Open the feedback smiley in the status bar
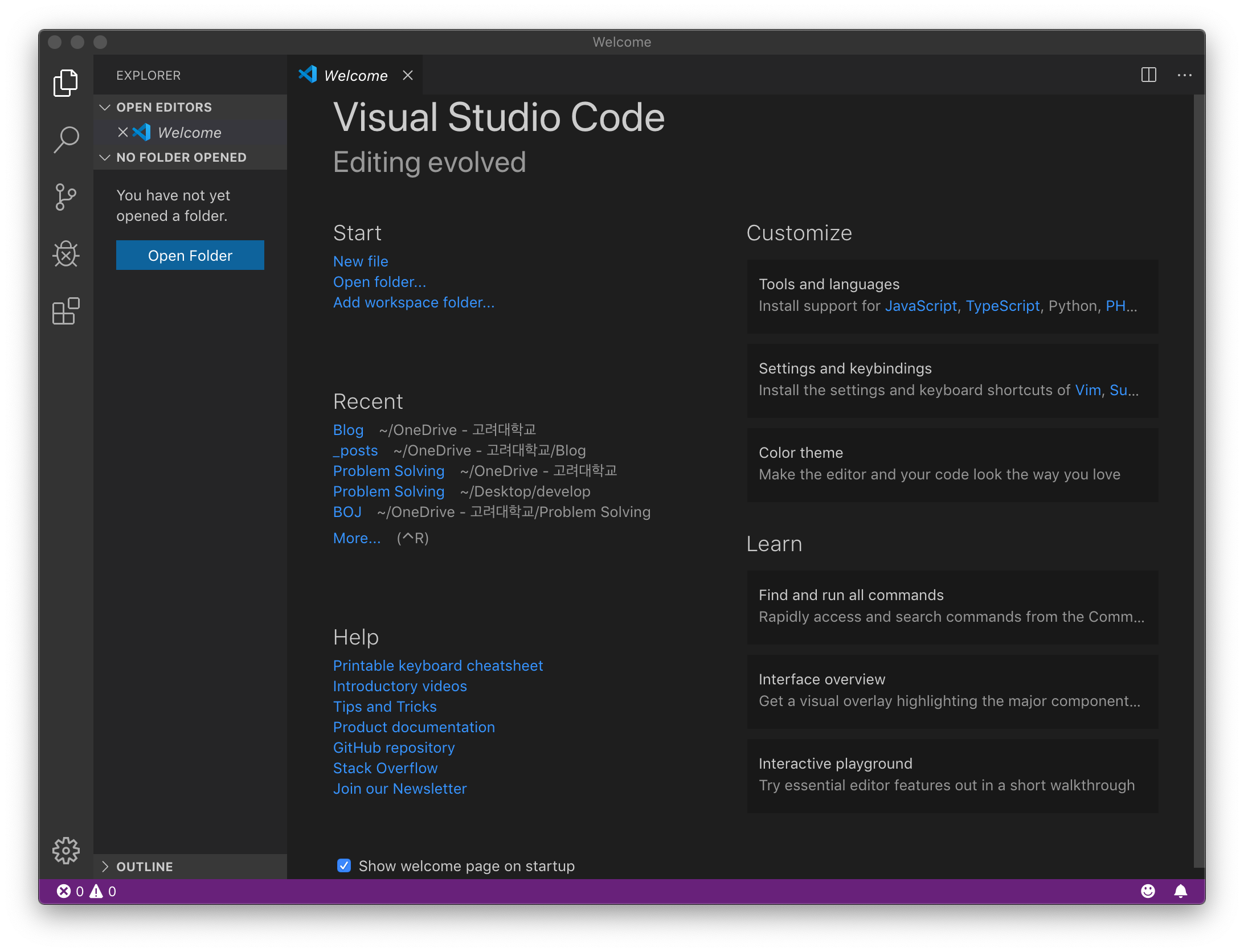The image size is (1244, 952). 1148,891
